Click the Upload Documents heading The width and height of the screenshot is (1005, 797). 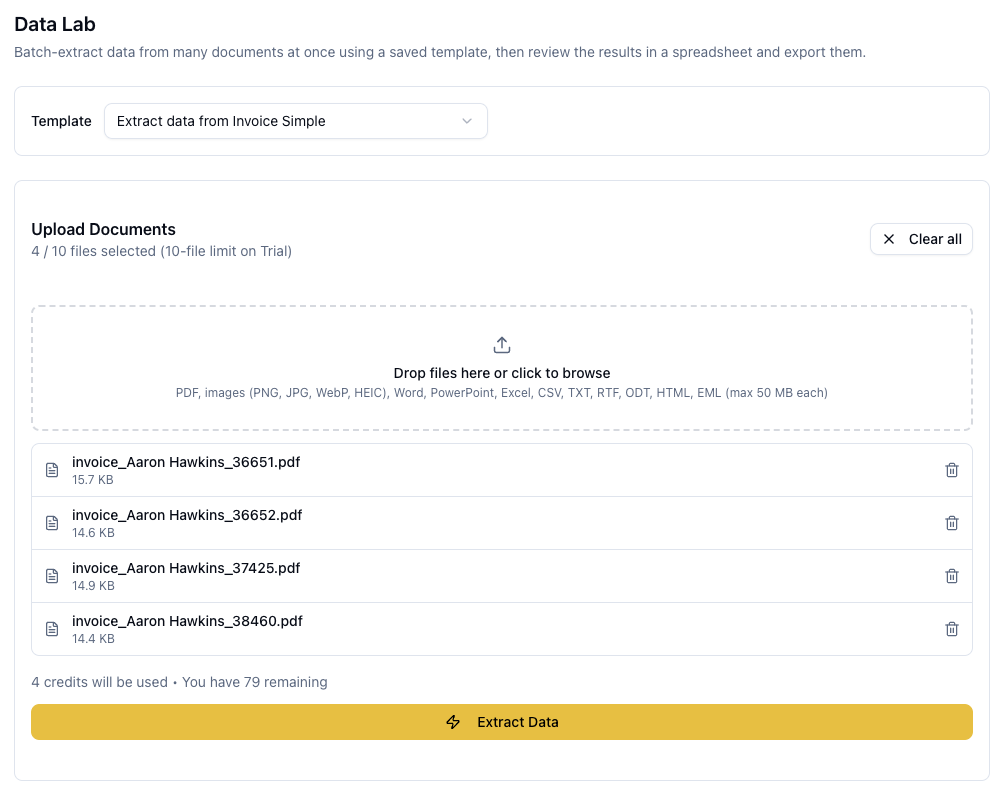point(103,230)
